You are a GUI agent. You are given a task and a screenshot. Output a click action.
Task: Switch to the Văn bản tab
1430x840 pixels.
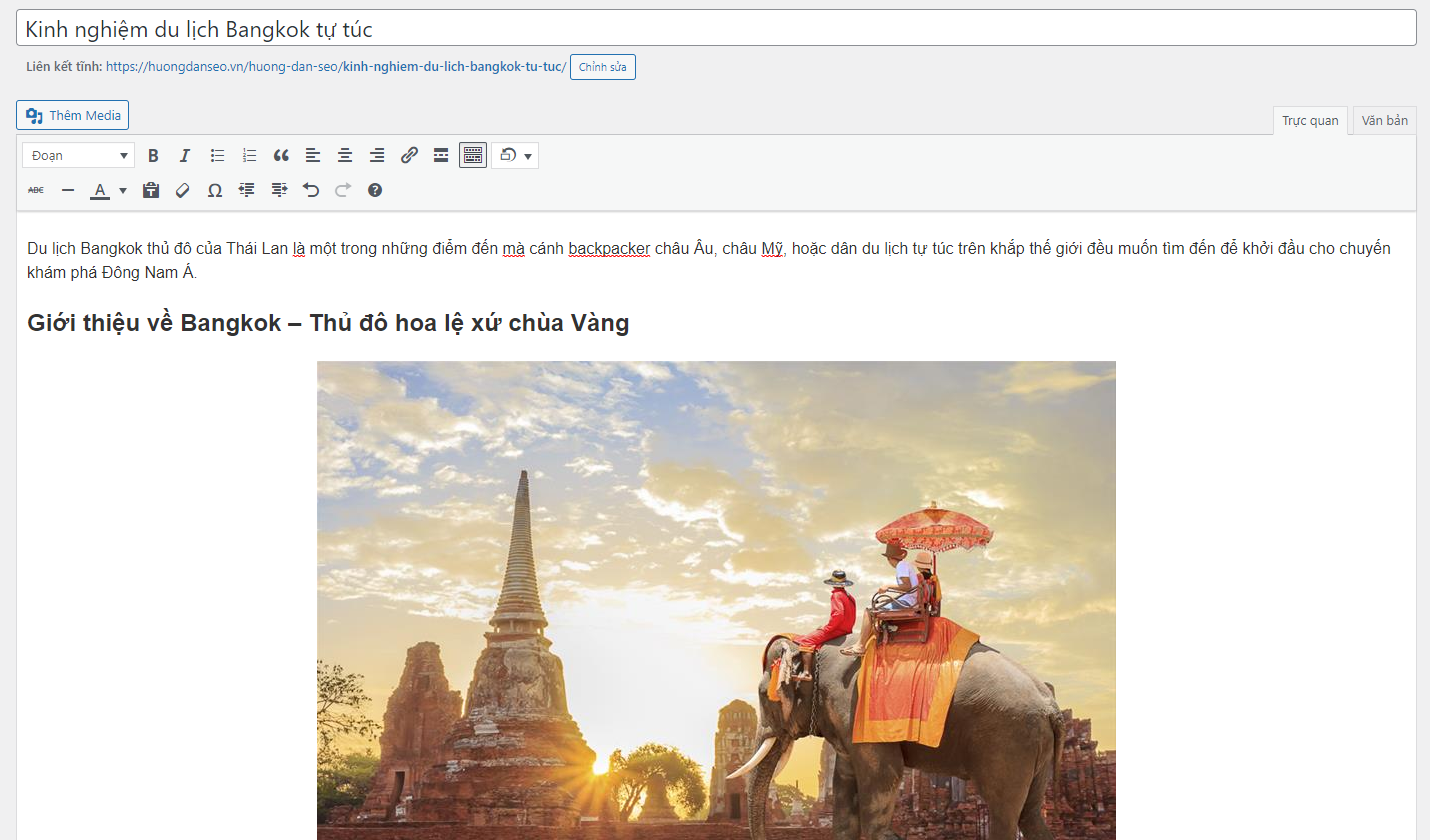[1384, 120]
